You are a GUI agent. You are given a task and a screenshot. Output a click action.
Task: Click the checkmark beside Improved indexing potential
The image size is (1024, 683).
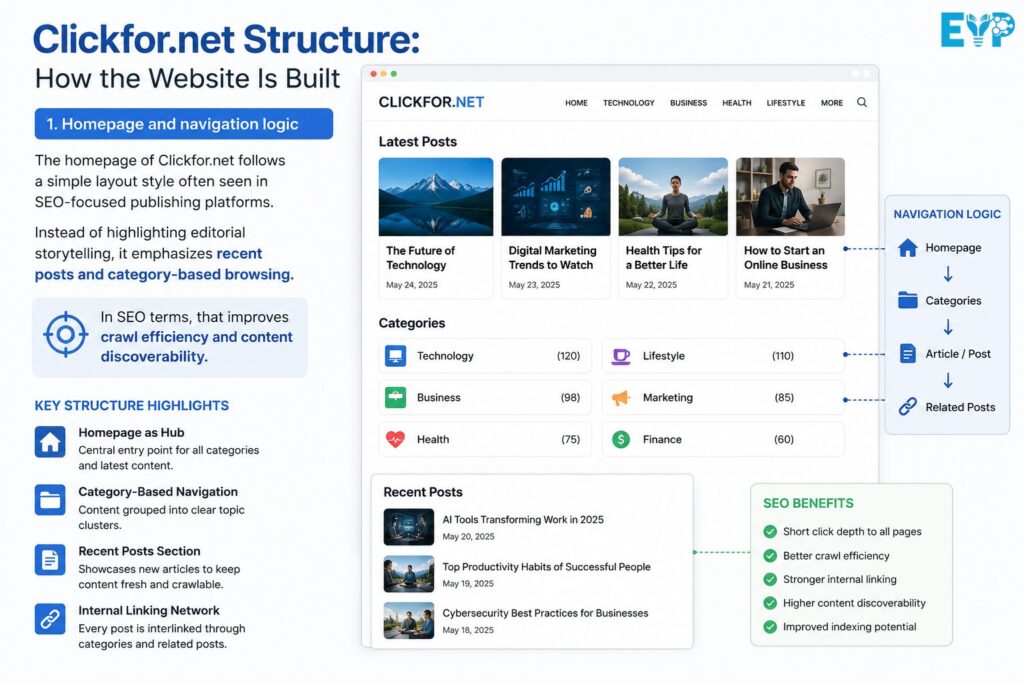(771, 627)
